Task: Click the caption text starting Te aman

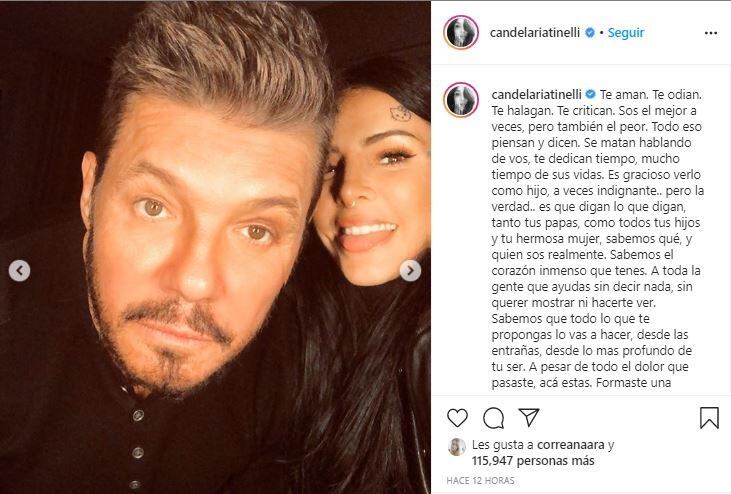Action: pos(598,239)
